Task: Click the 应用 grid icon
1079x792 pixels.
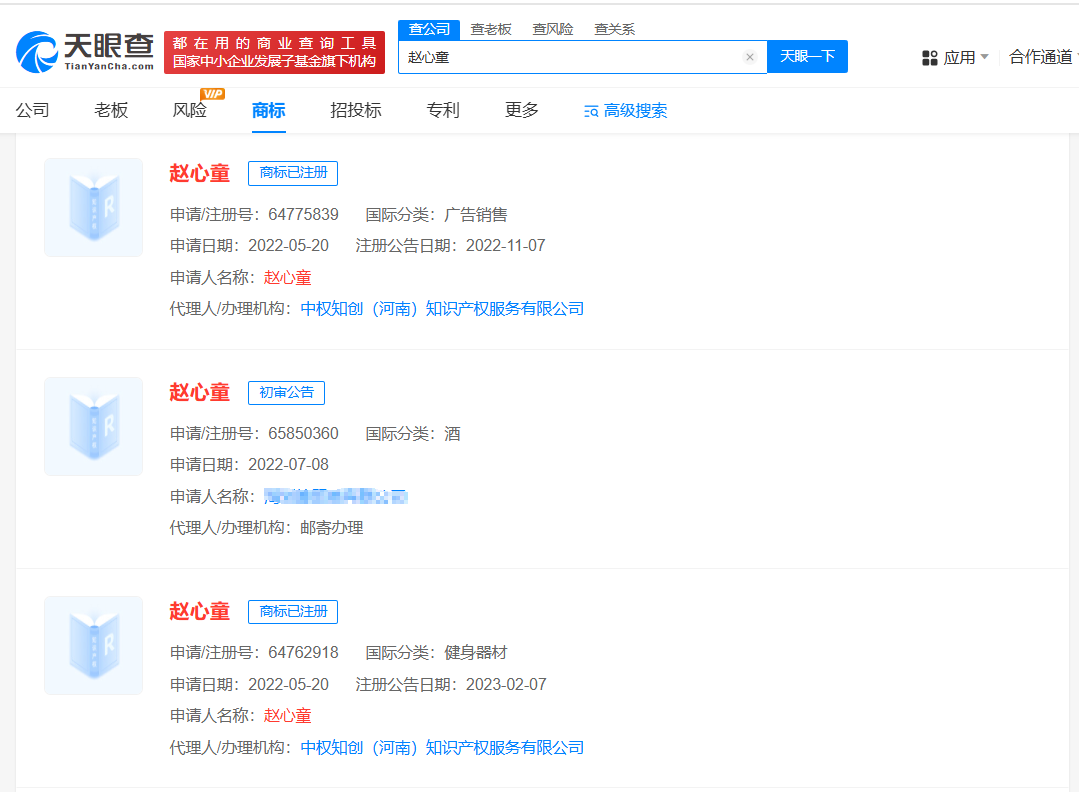Action: 929,58
